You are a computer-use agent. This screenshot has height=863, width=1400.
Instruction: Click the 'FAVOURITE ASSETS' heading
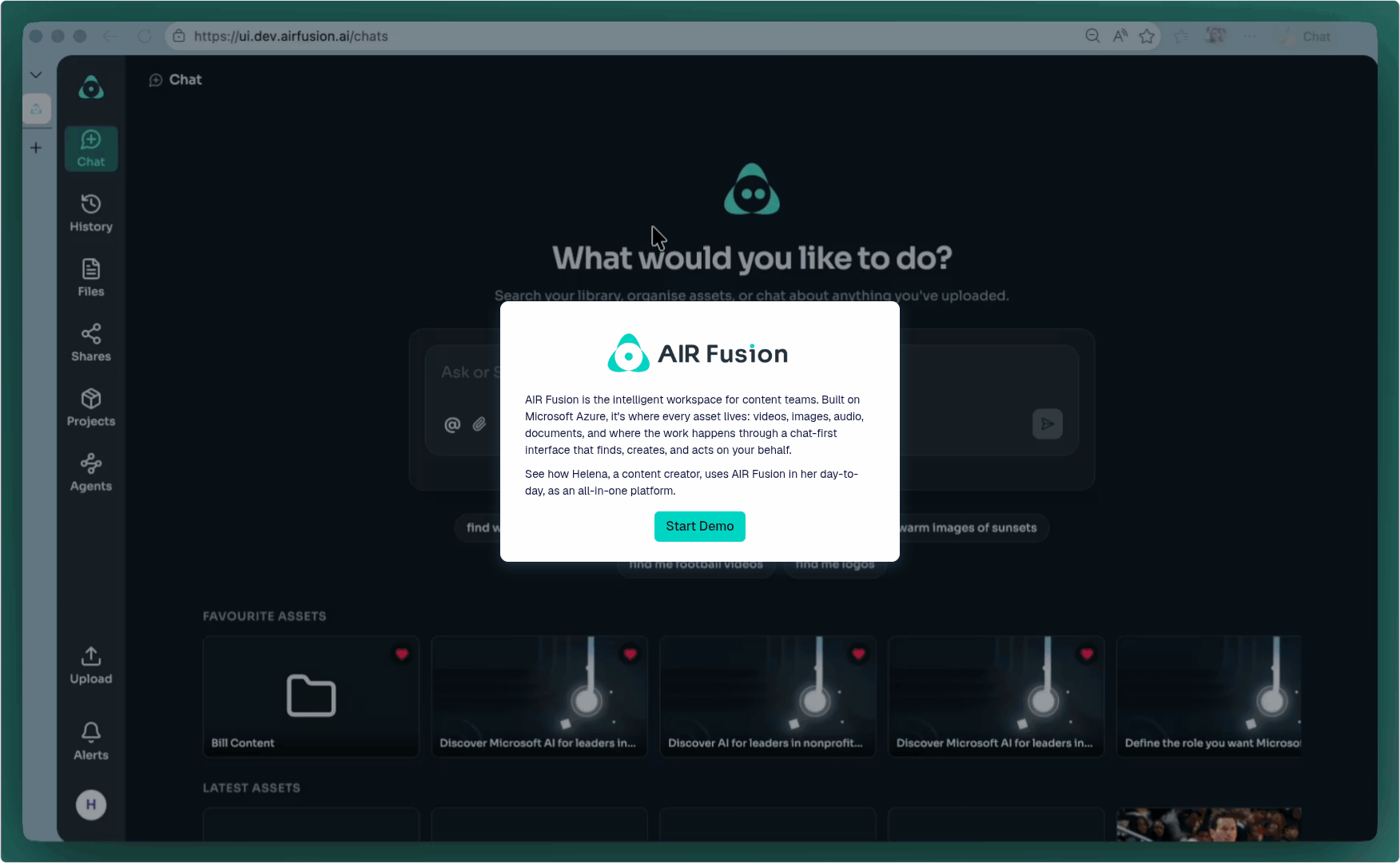[x=264, y=616]
